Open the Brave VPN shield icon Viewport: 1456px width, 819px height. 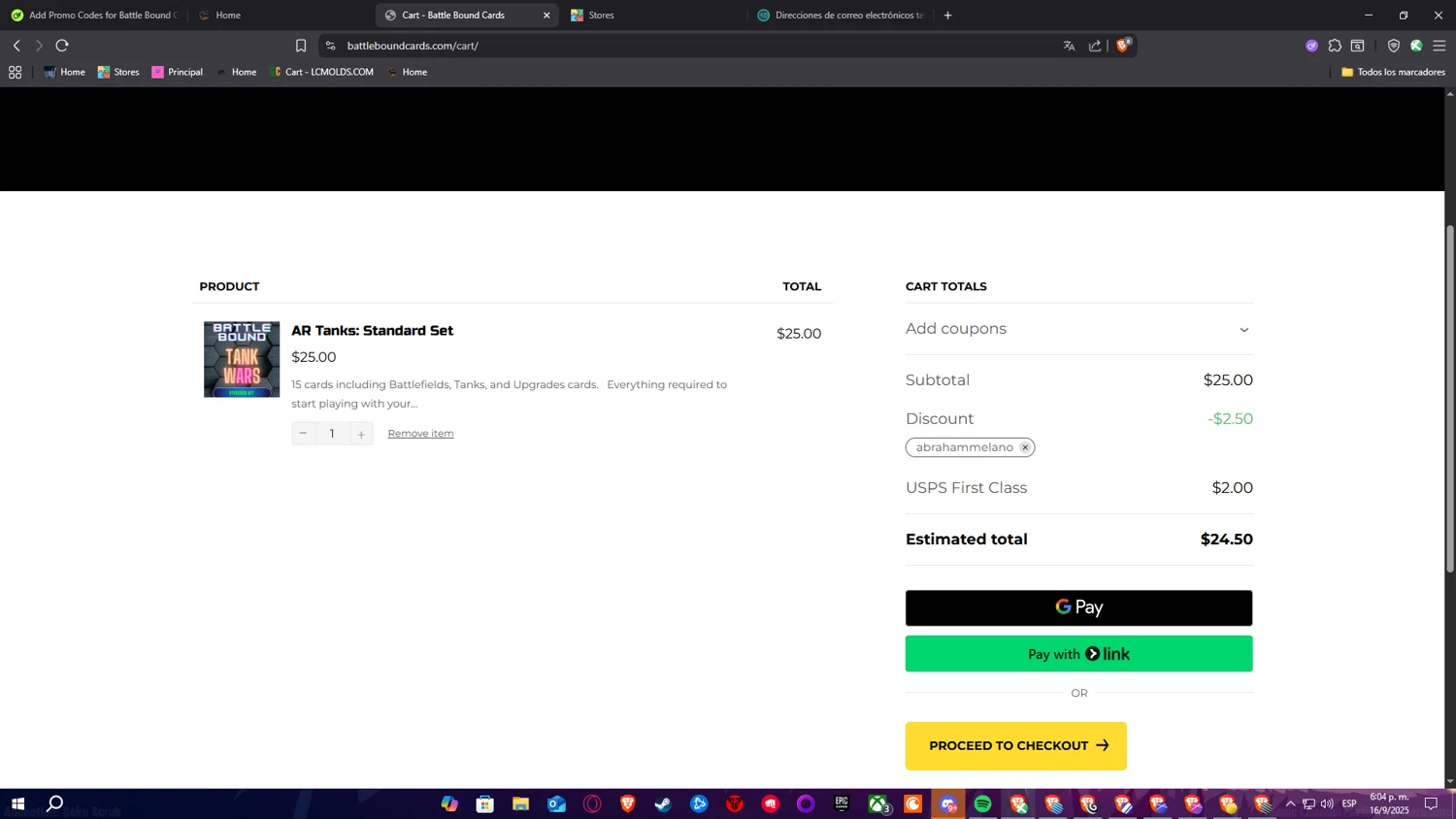(x=1393, y=46)
